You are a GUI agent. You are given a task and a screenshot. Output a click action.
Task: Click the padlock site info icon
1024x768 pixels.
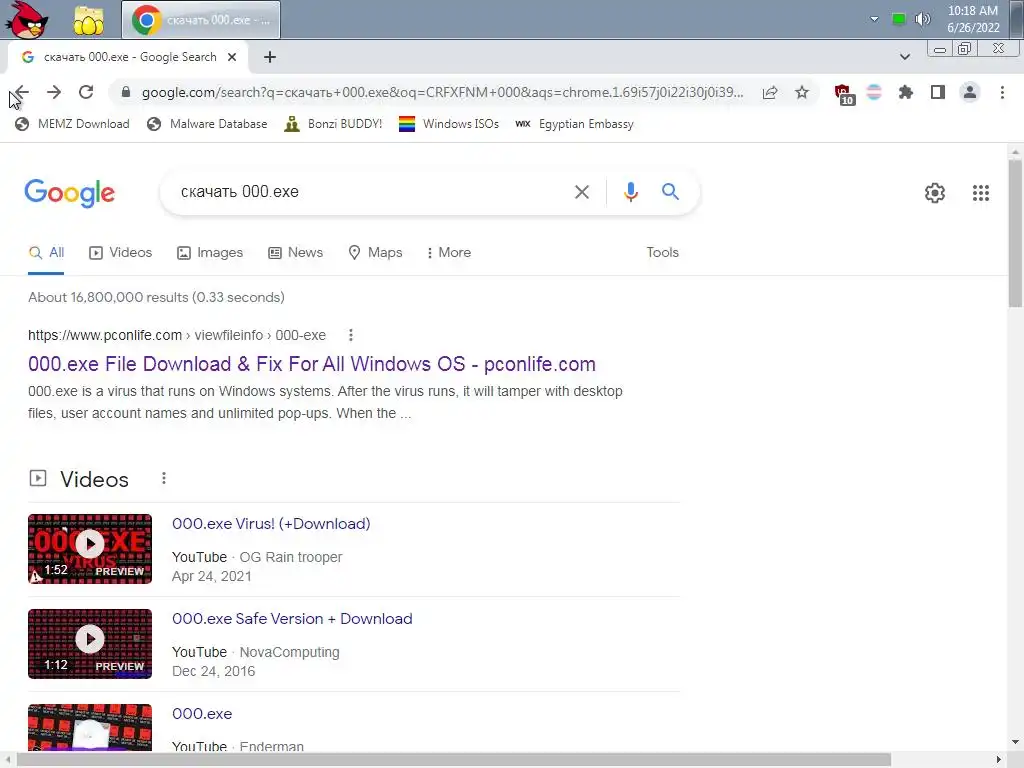tap(126, 92)
